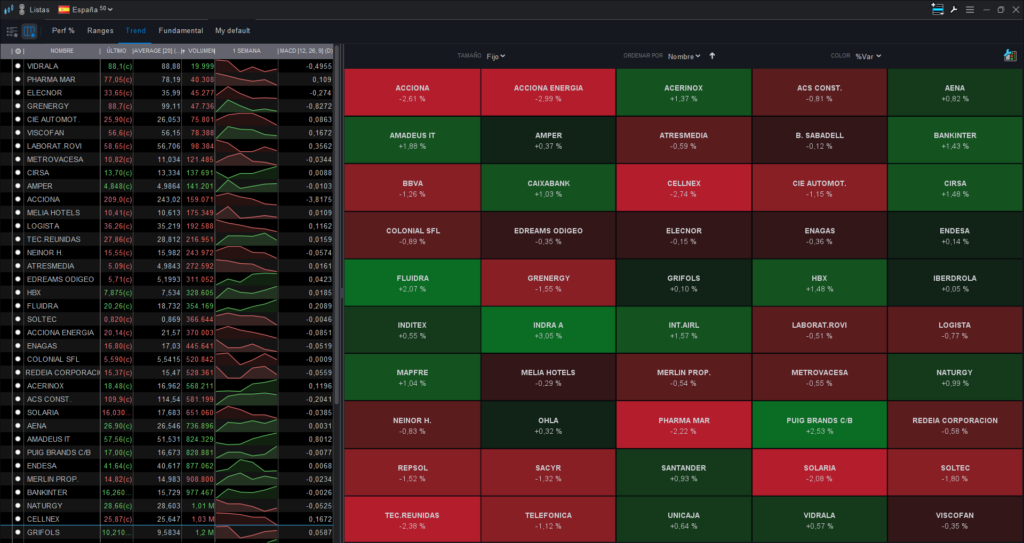
Task: Select the GRENERGY row in the list
Action: coord(167,106)
